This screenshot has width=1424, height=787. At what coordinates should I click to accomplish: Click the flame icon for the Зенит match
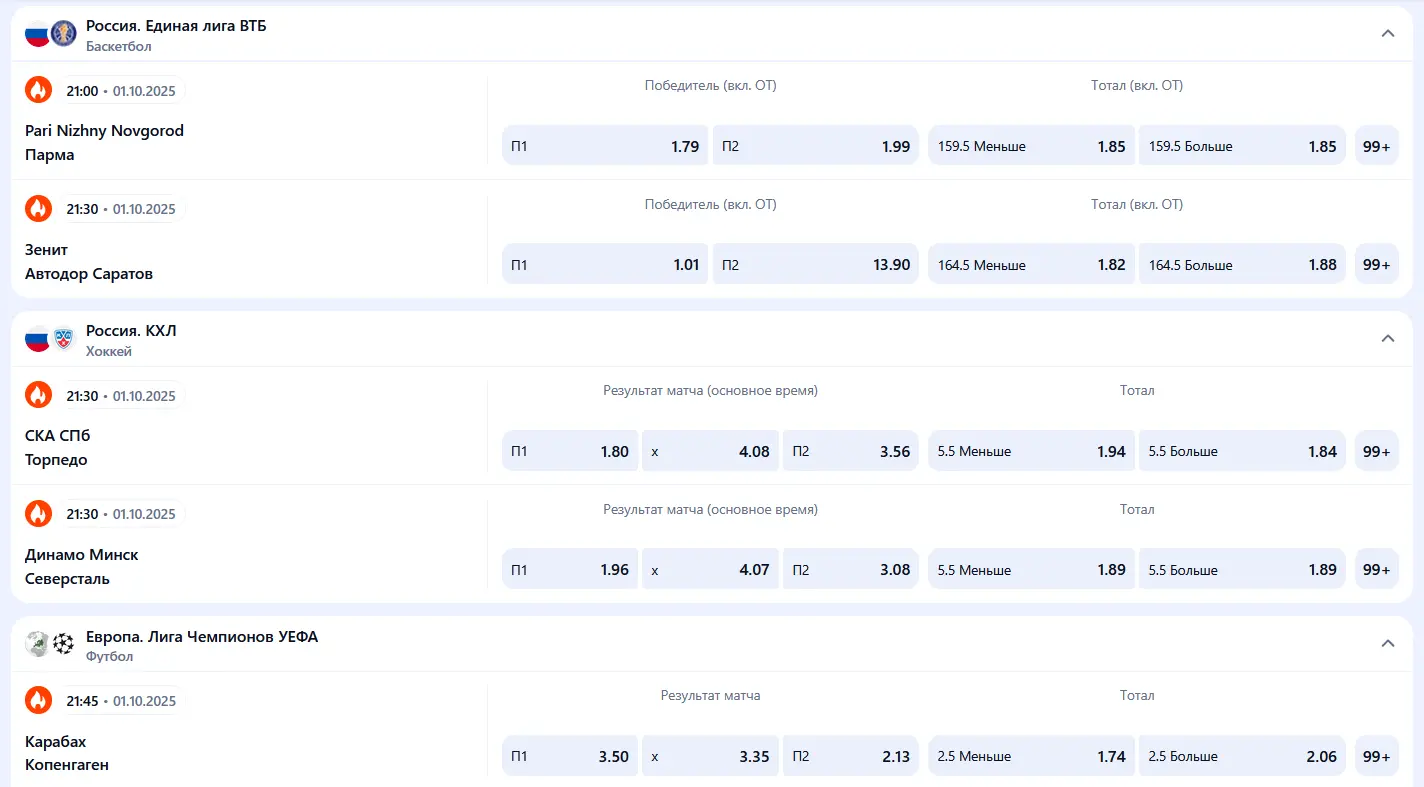pyautogui.click(x=38, y=208)
